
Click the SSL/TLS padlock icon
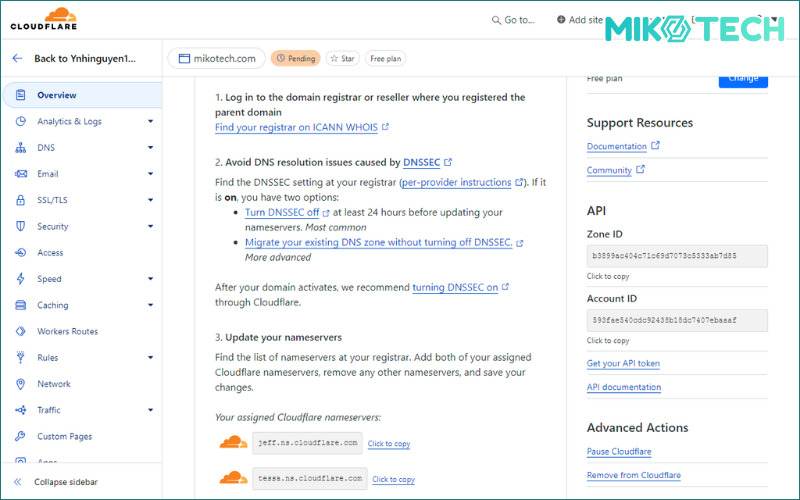[x=20, y=200]
